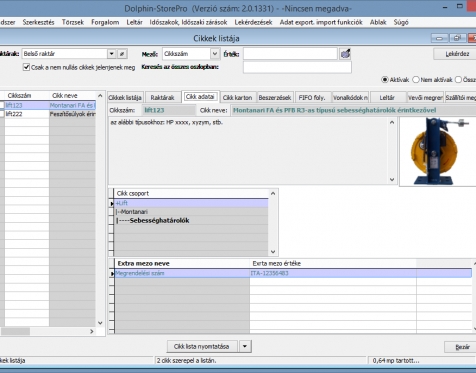Select the Sebességhatárolók group row
Screen dimensions: 476x373
[191, 220]
